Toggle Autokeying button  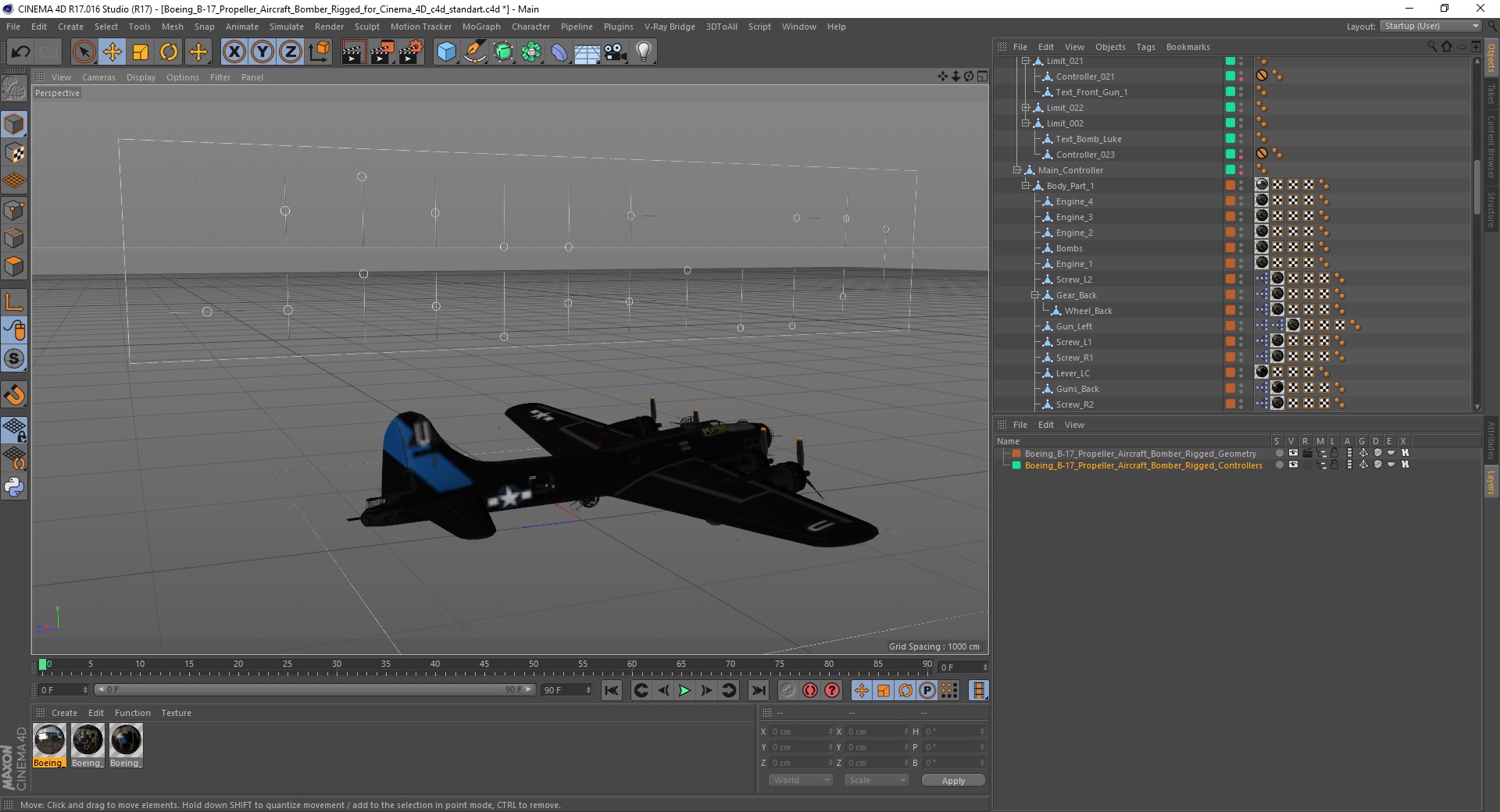810,690
